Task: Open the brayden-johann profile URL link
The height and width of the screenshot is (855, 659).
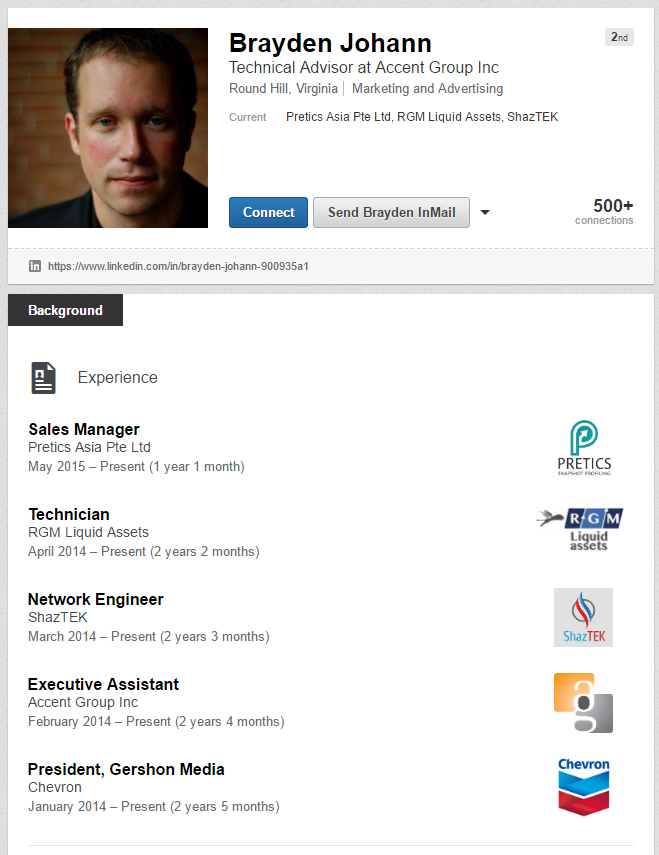Action: (x=178, y=266)
